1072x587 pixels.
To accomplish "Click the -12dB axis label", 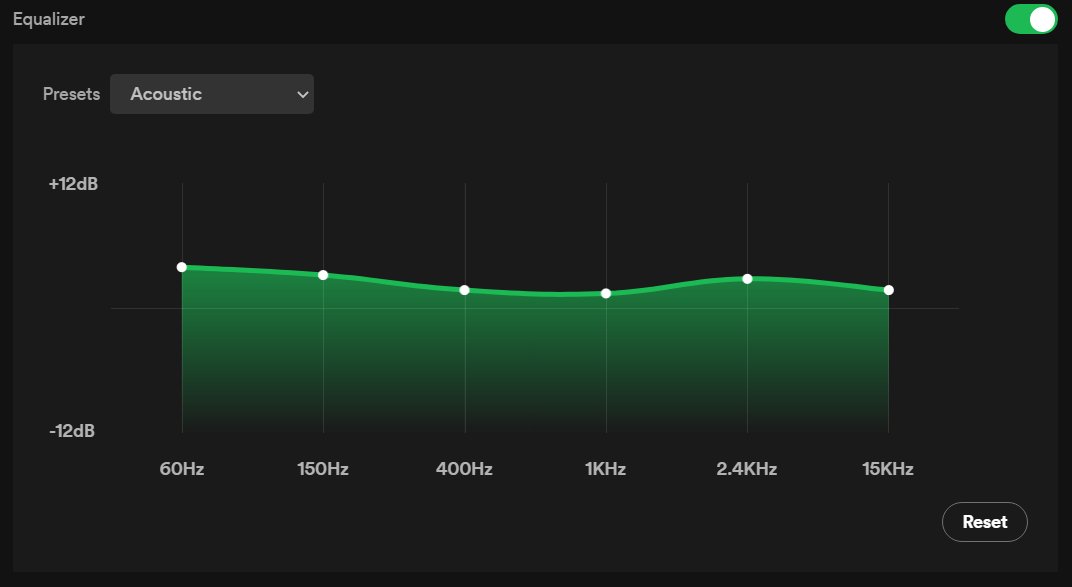I will [x=73, y=431].
